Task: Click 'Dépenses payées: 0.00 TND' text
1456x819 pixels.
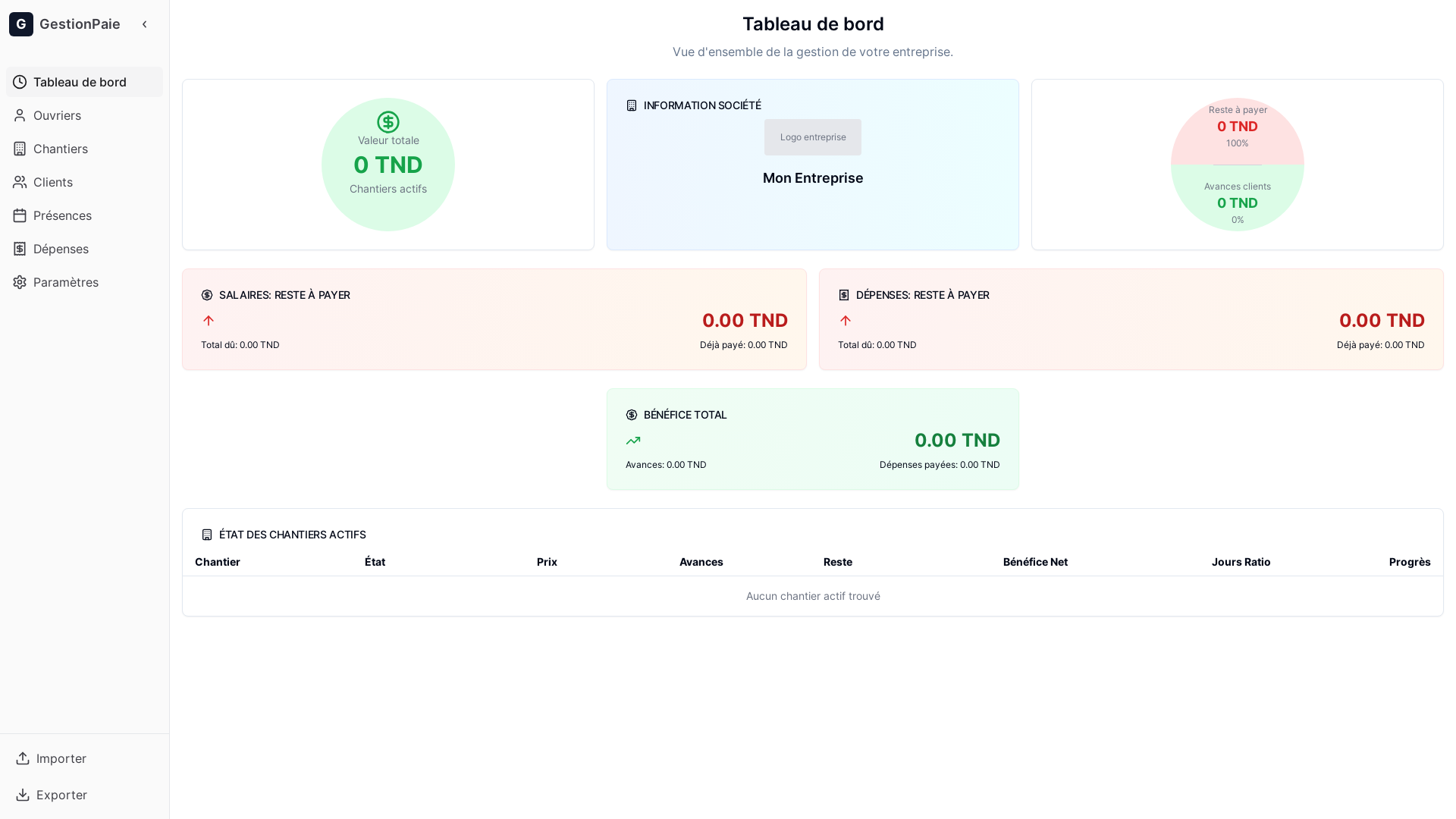Action: click(940, 465)
